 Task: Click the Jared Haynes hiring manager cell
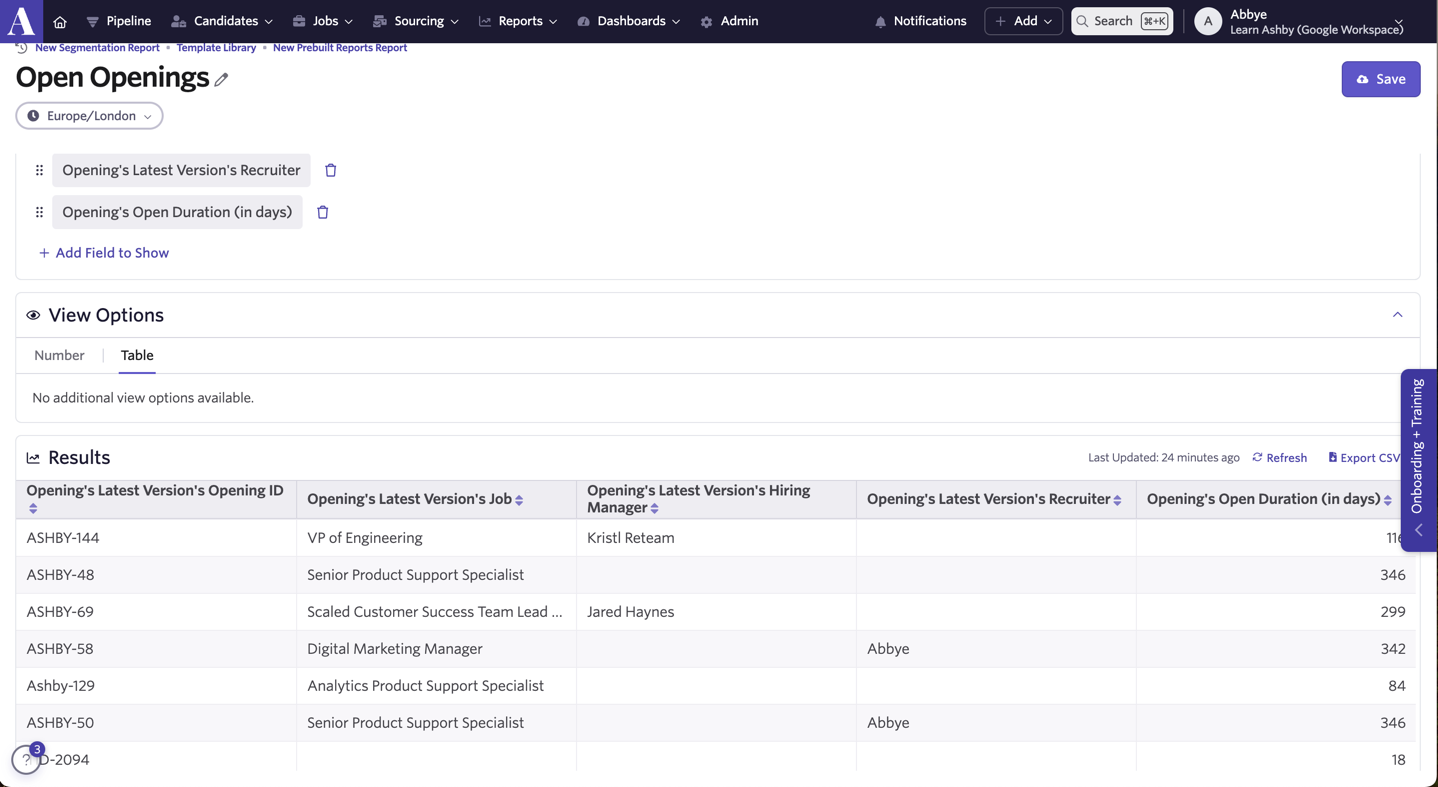click(x=716, y=612)
